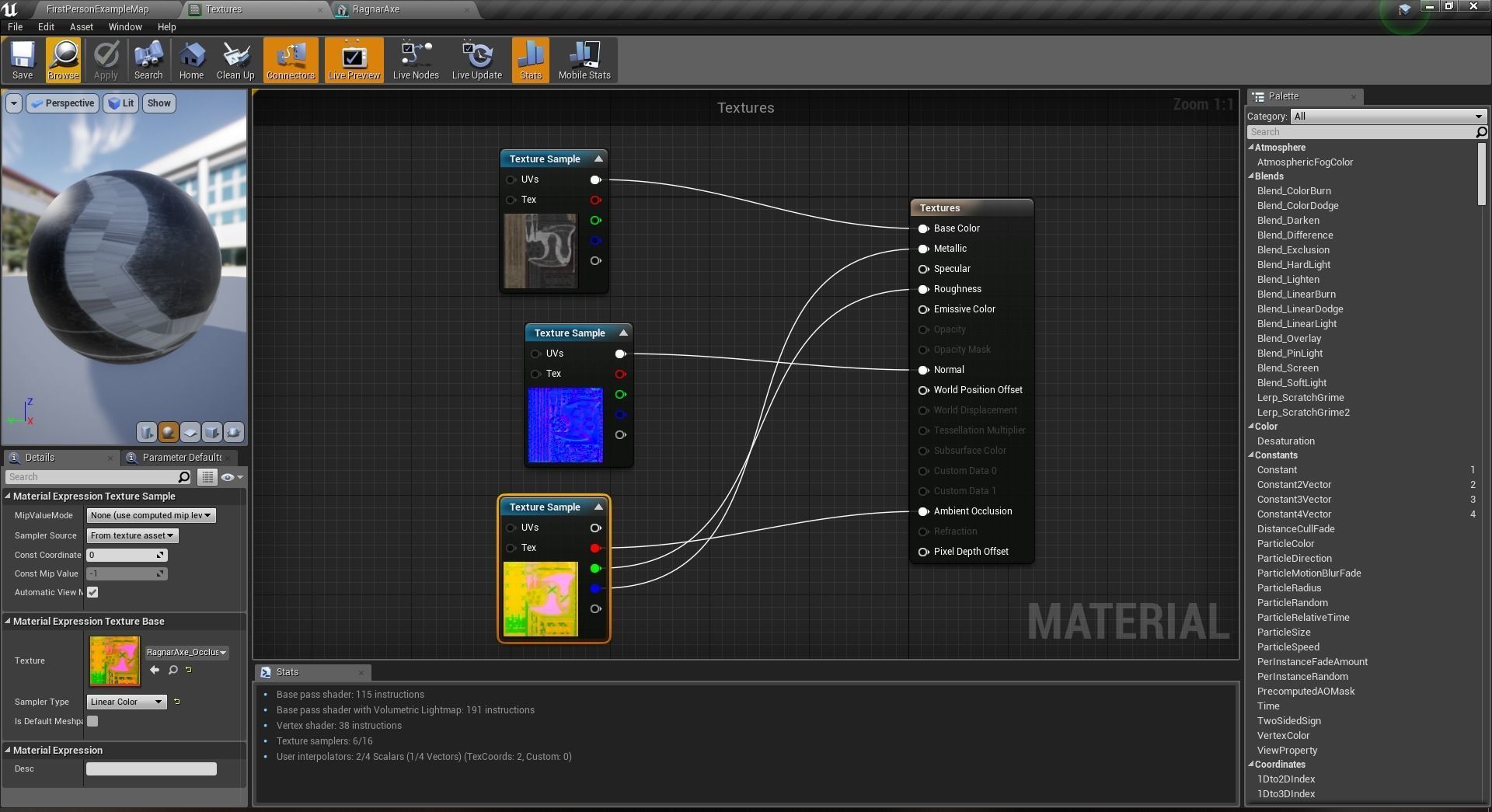Image resolution: width=1492 pixels, height=812 pixels.
Task: Open the Search tool in the toolbar
Action: click(148, 60)
